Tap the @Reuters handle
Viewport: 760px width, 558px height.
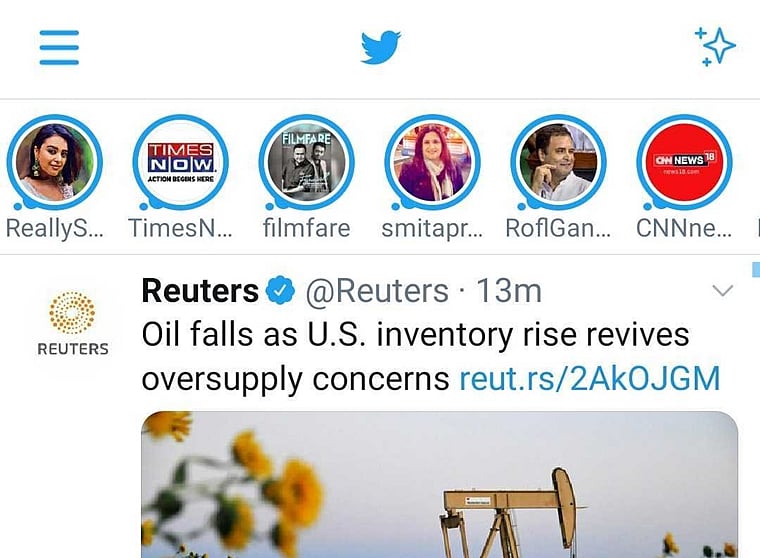376,291
